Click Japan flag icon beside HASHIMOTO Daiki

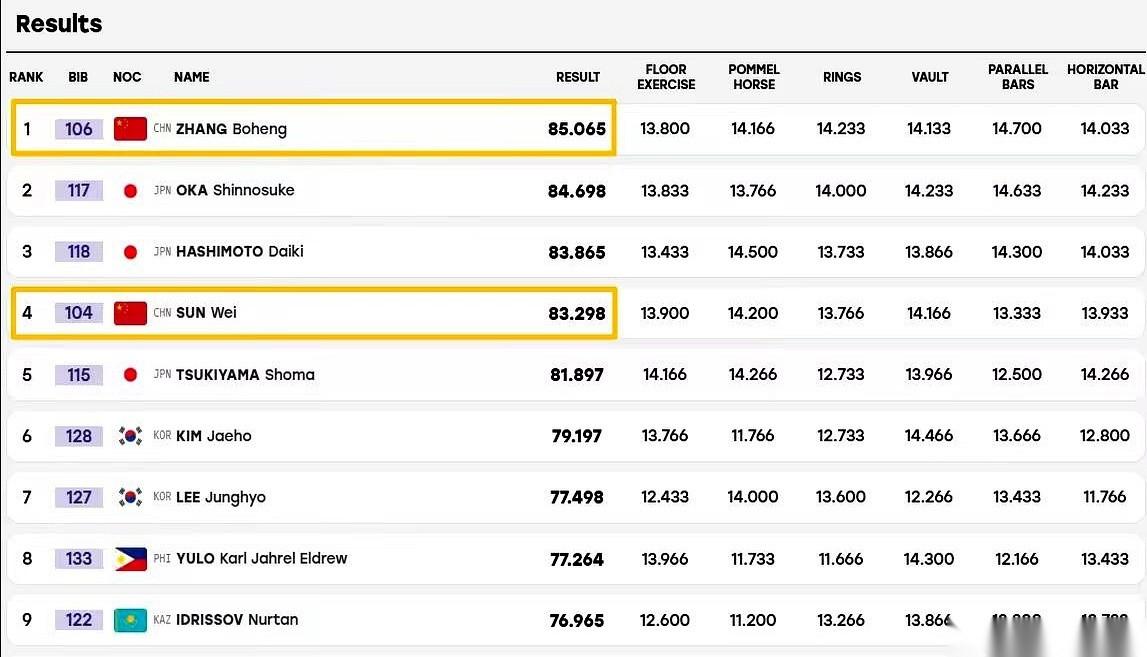130,252
